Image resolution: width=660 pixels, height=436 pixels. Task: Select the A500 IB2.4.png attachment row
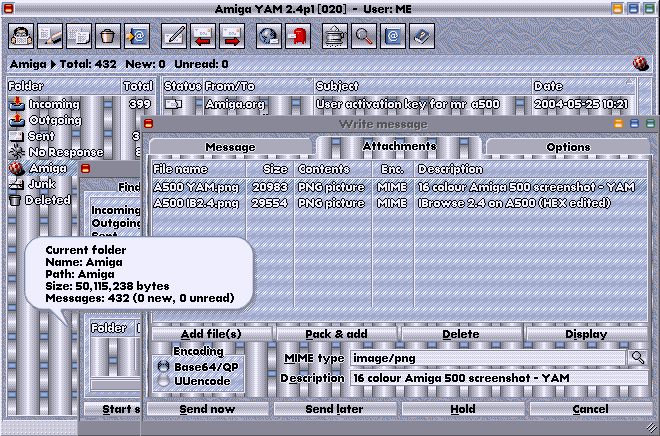(399, 203)
